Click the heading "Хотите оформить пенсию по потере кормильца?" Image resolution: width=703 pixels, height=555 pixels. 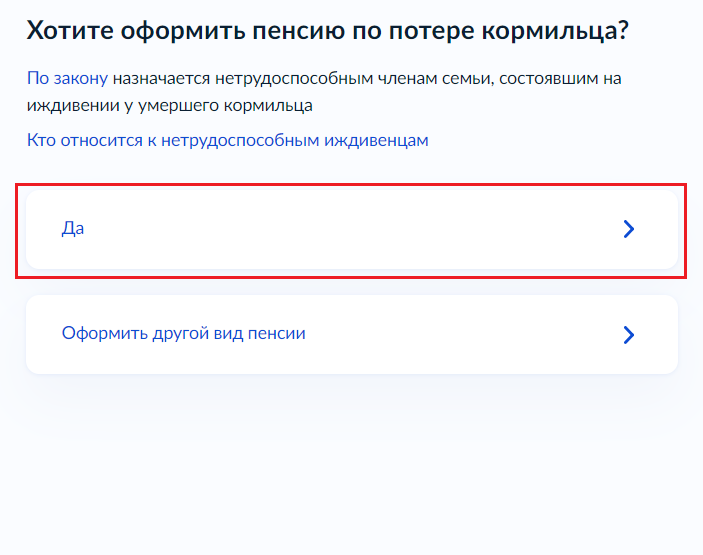click(327, 31)
